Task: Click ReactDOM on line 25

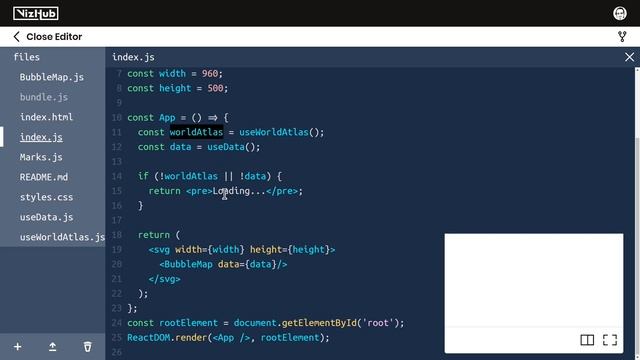Action: 149,338
